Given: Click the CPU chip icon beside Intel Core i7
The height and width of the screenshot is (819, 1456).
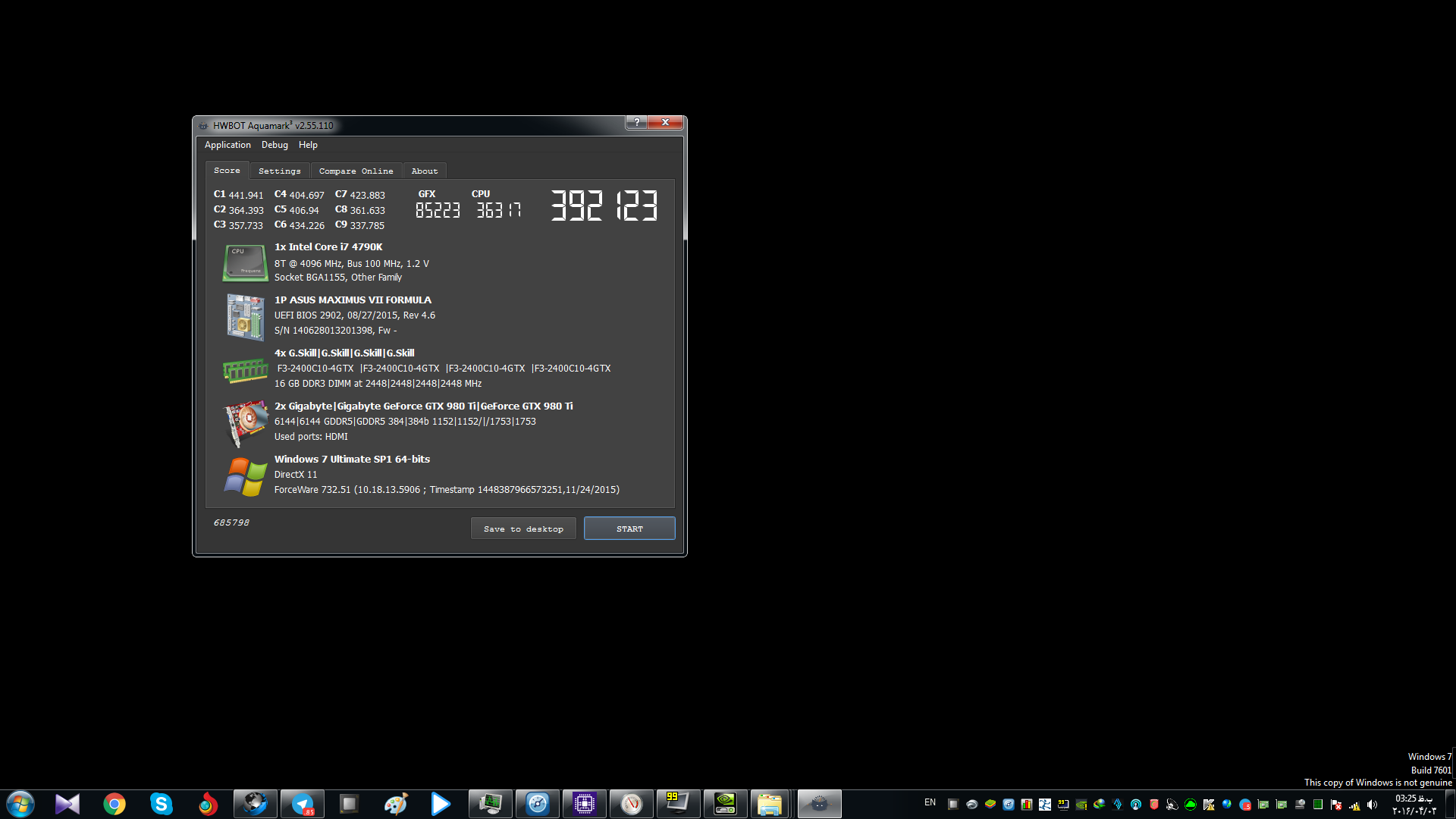Looking at the screenshot, I should [245, 262].
